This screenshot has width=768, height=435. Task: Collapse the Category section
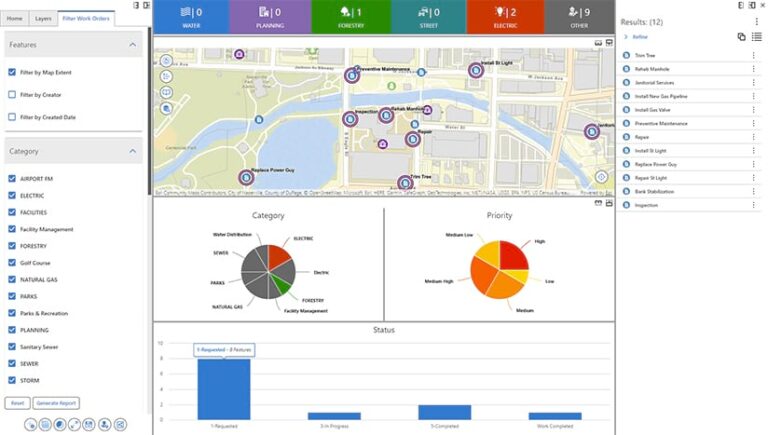click(132, 151)
